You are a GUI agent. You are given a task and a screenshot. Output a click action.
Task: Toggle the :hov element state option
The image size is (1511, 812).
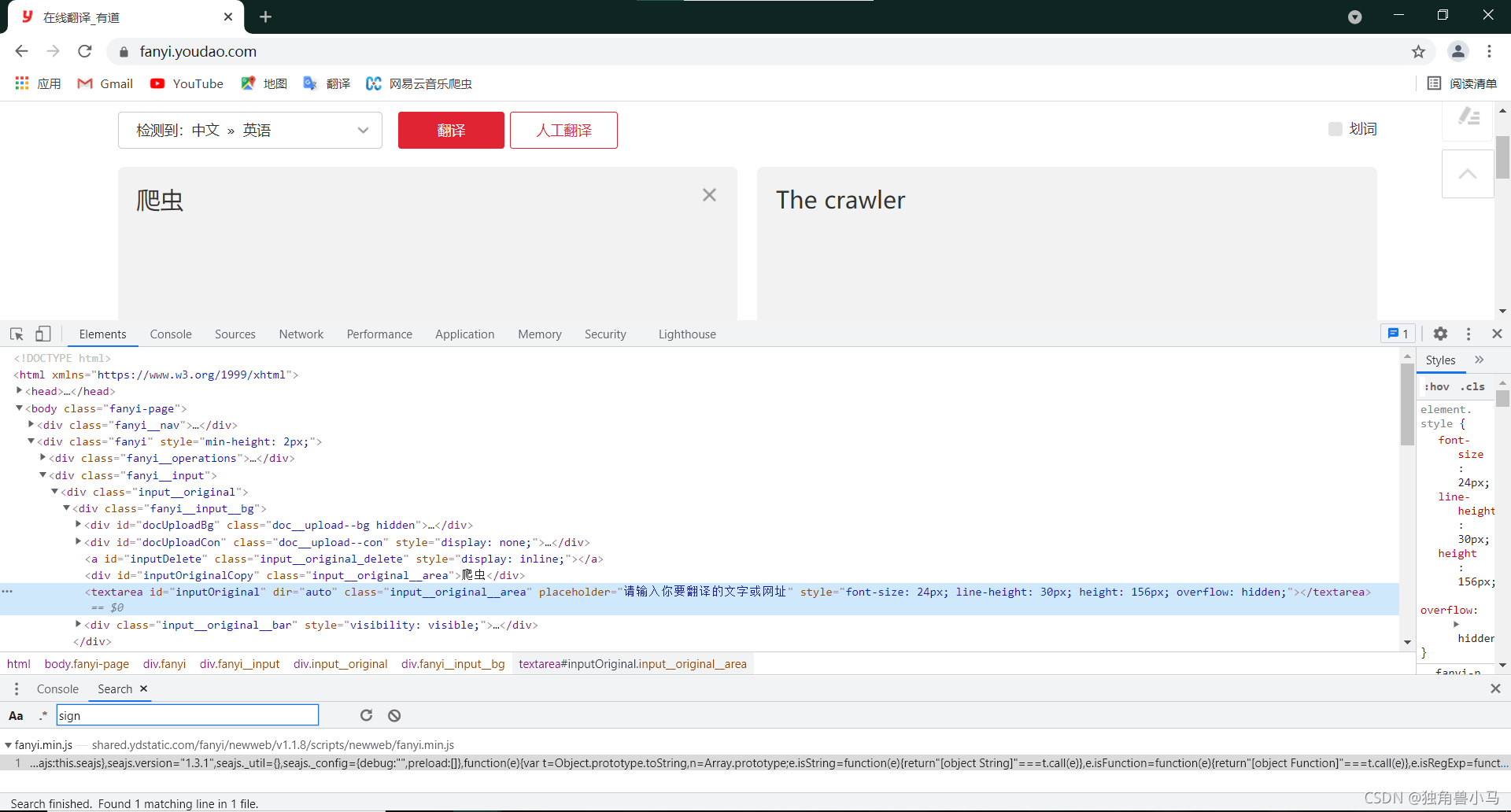coord(1436,386)
